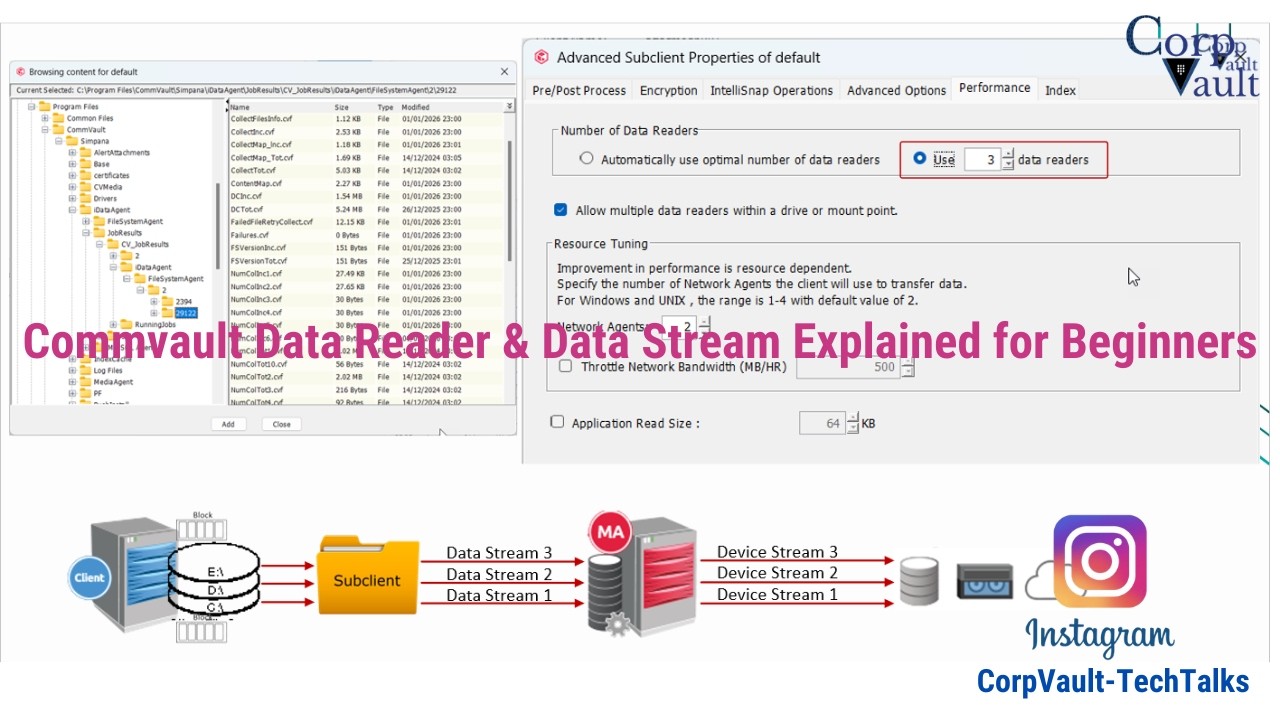Uncheck Allow multiple data readers checkbox
Image resolution: width=1280 pixels, height=720 pixels.
click(x=561, y=210)
